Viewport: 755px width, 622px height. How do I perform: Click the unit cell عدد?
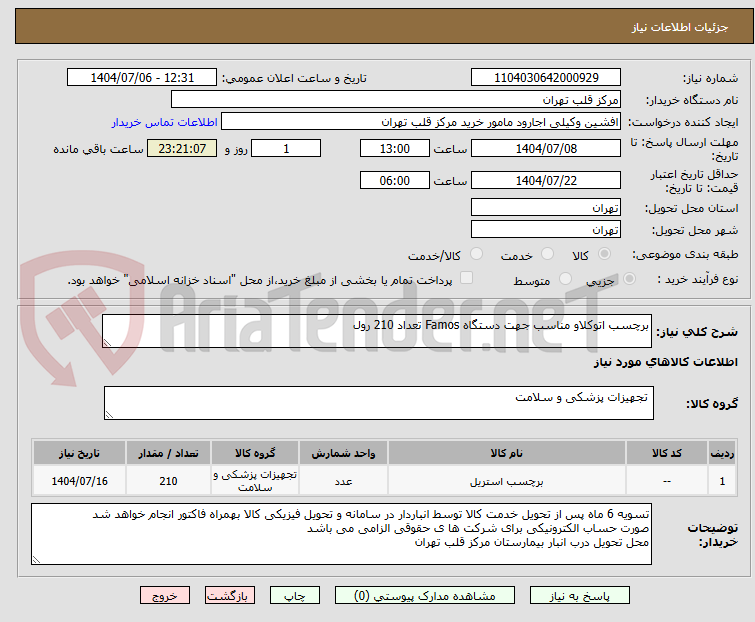tap(343, 481)
